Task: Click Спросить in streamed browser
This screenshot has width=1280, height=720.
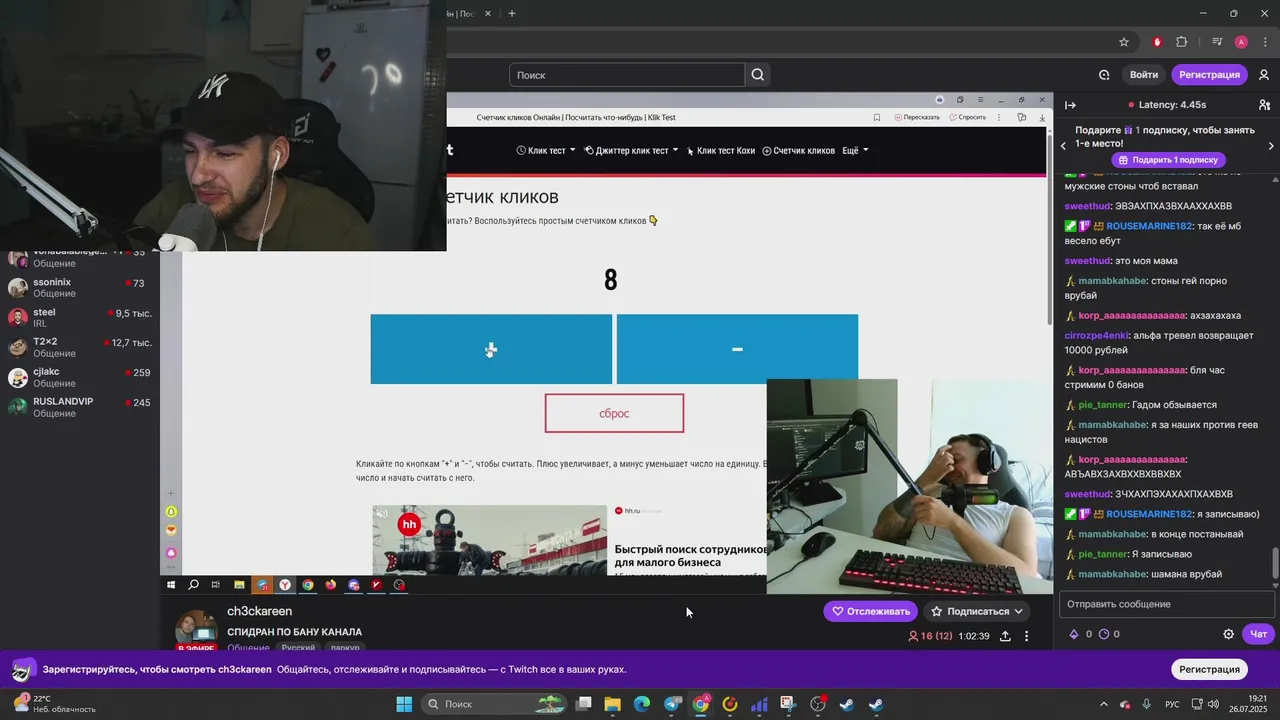Action: (x=967, y=117)
